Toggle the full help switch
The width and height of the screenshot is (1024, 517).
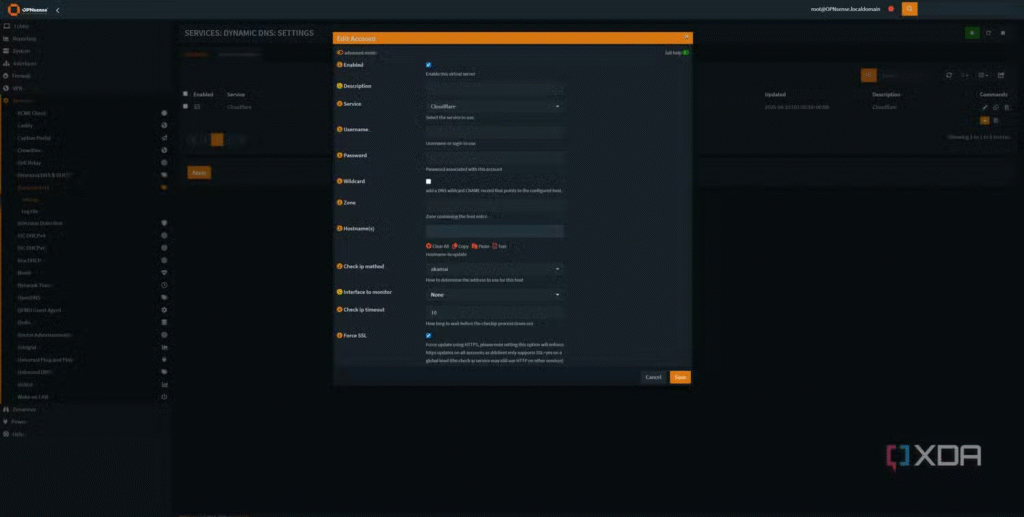coord(686,52)
